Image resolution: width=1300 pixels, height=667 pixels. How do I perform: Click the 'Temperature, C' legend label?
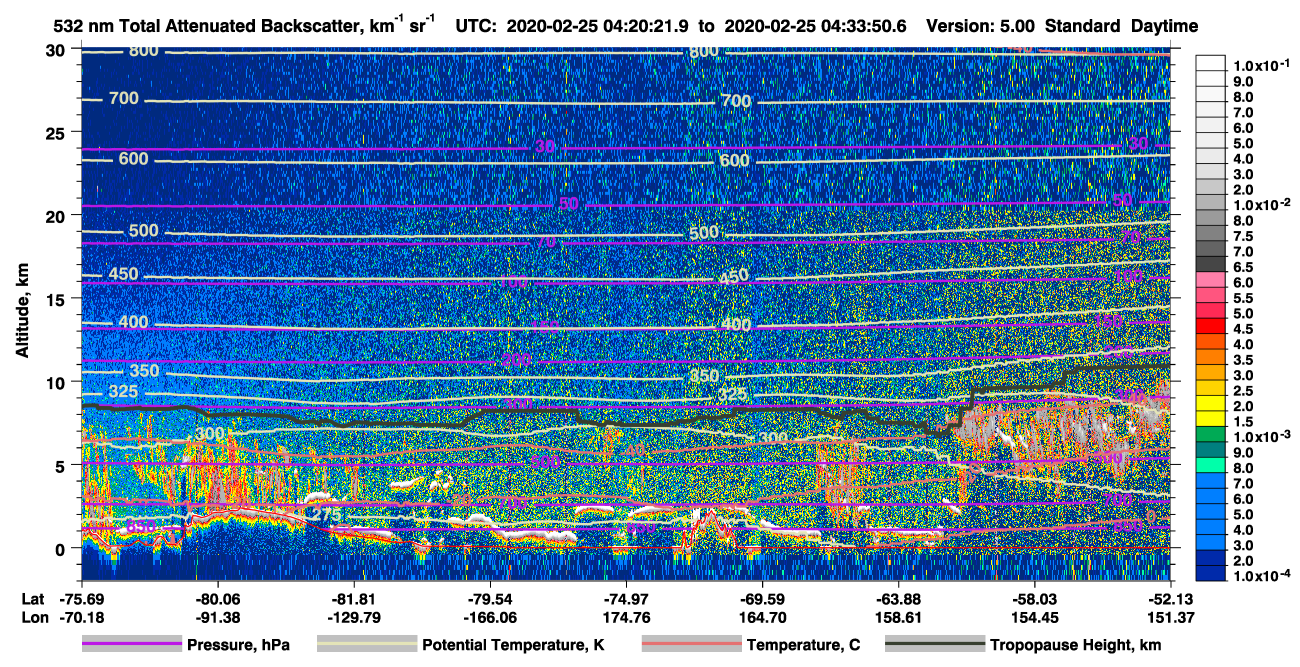coord(803,645)
